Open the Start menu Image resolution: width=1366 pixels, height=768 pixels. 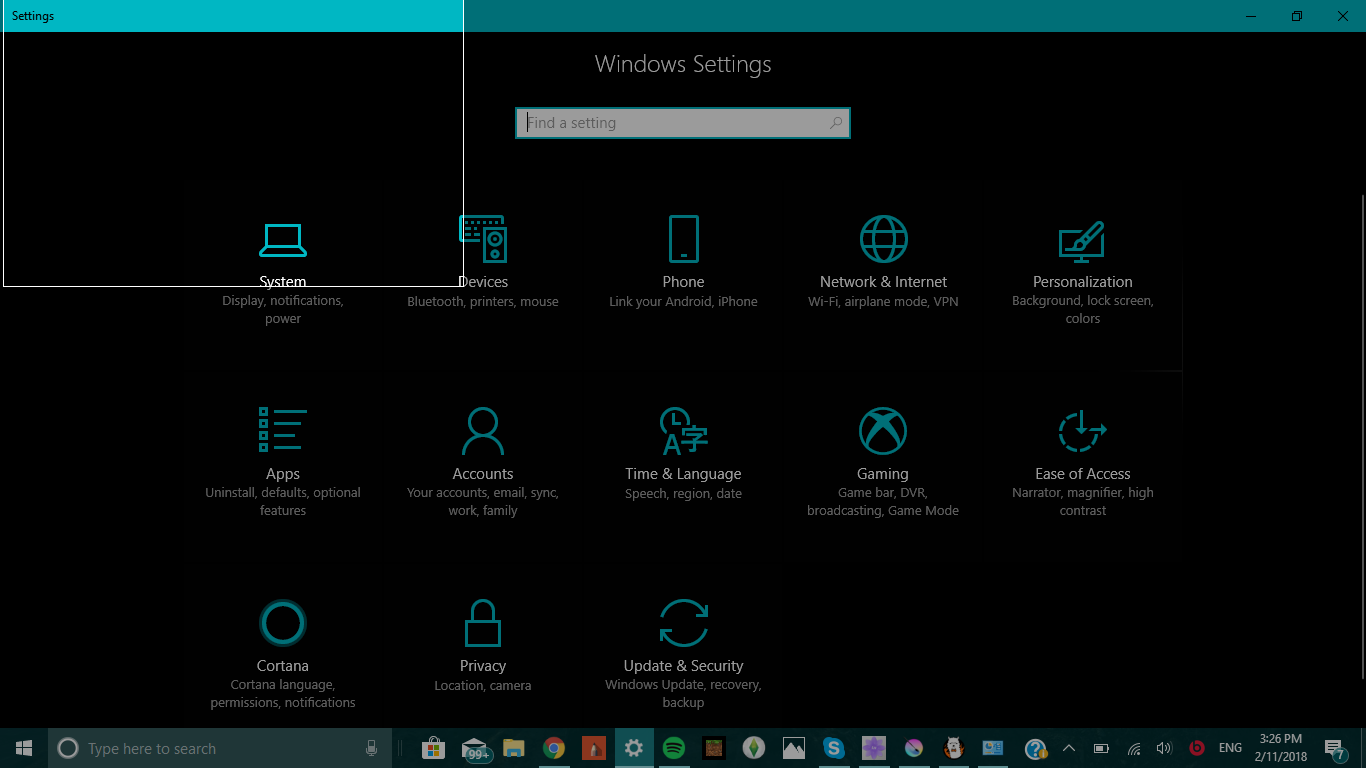tap(22, 747)
